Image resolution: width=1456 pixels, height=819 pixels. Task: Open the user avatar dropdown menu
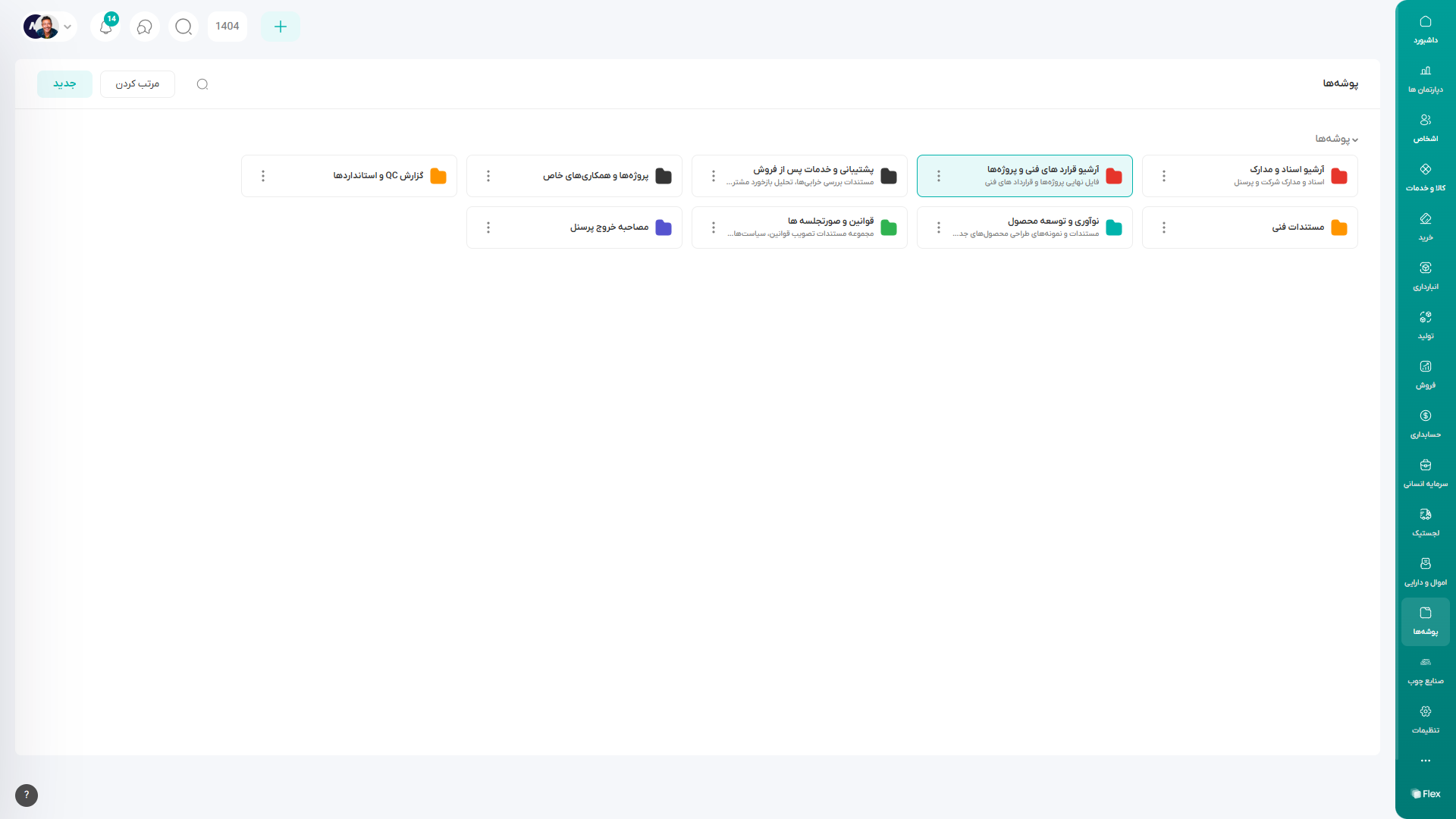coord(49,27)
